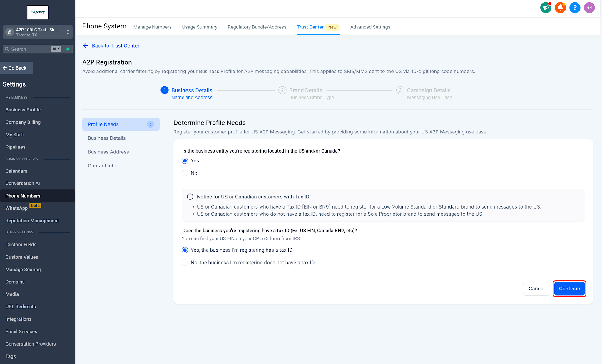Open the blue help question-mark icon

click(575, 7)
